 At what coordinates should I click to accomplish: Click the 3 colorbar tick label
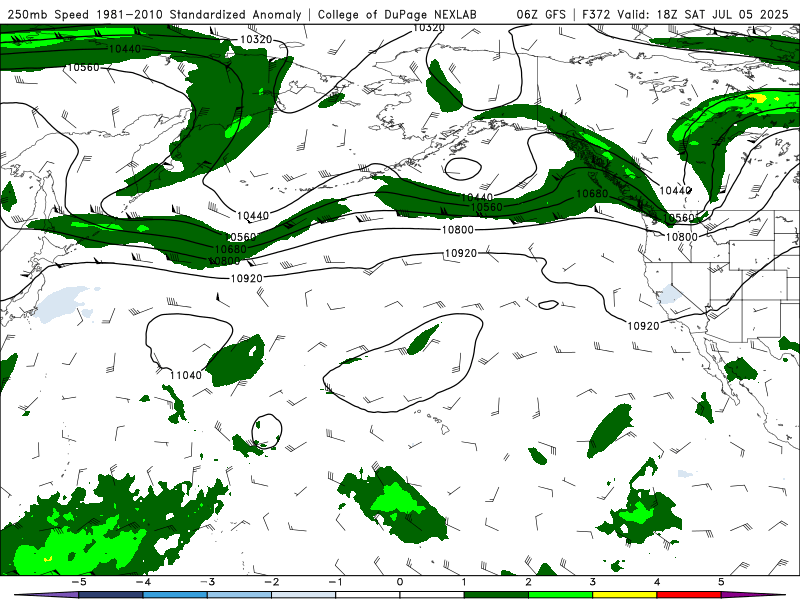click(x=593, y=582)
